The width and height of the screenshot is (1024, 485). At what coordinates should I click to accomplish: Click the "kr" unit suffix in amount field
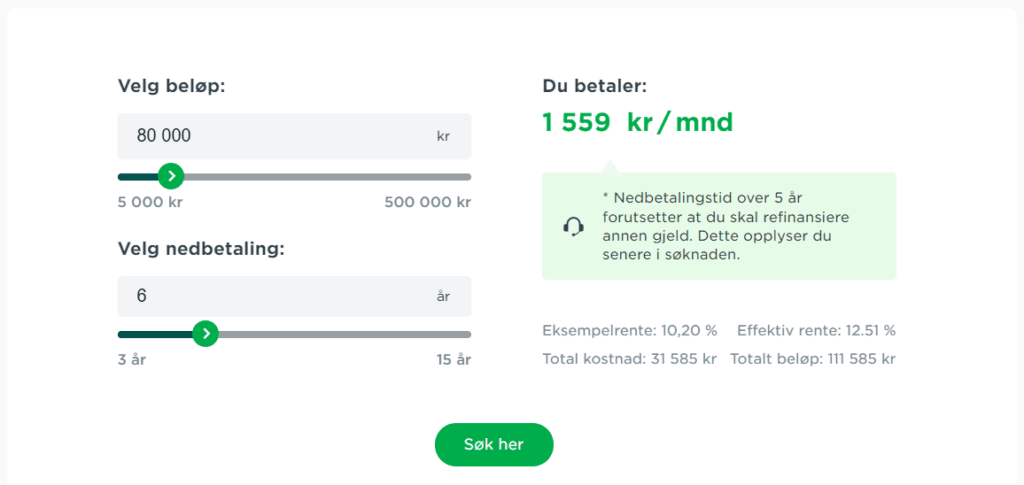[x=443, y=136]
